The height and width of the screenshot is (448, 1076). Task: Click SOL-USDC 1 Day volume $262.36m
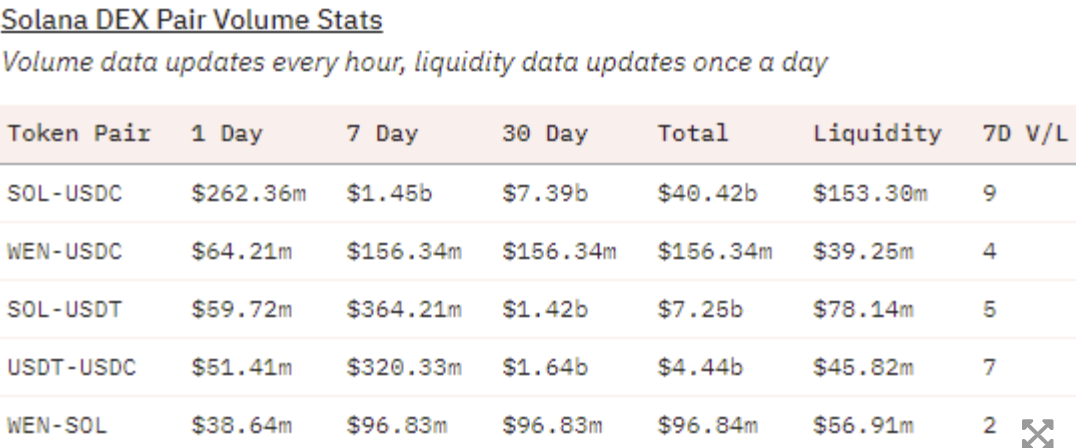pos(248,193)
